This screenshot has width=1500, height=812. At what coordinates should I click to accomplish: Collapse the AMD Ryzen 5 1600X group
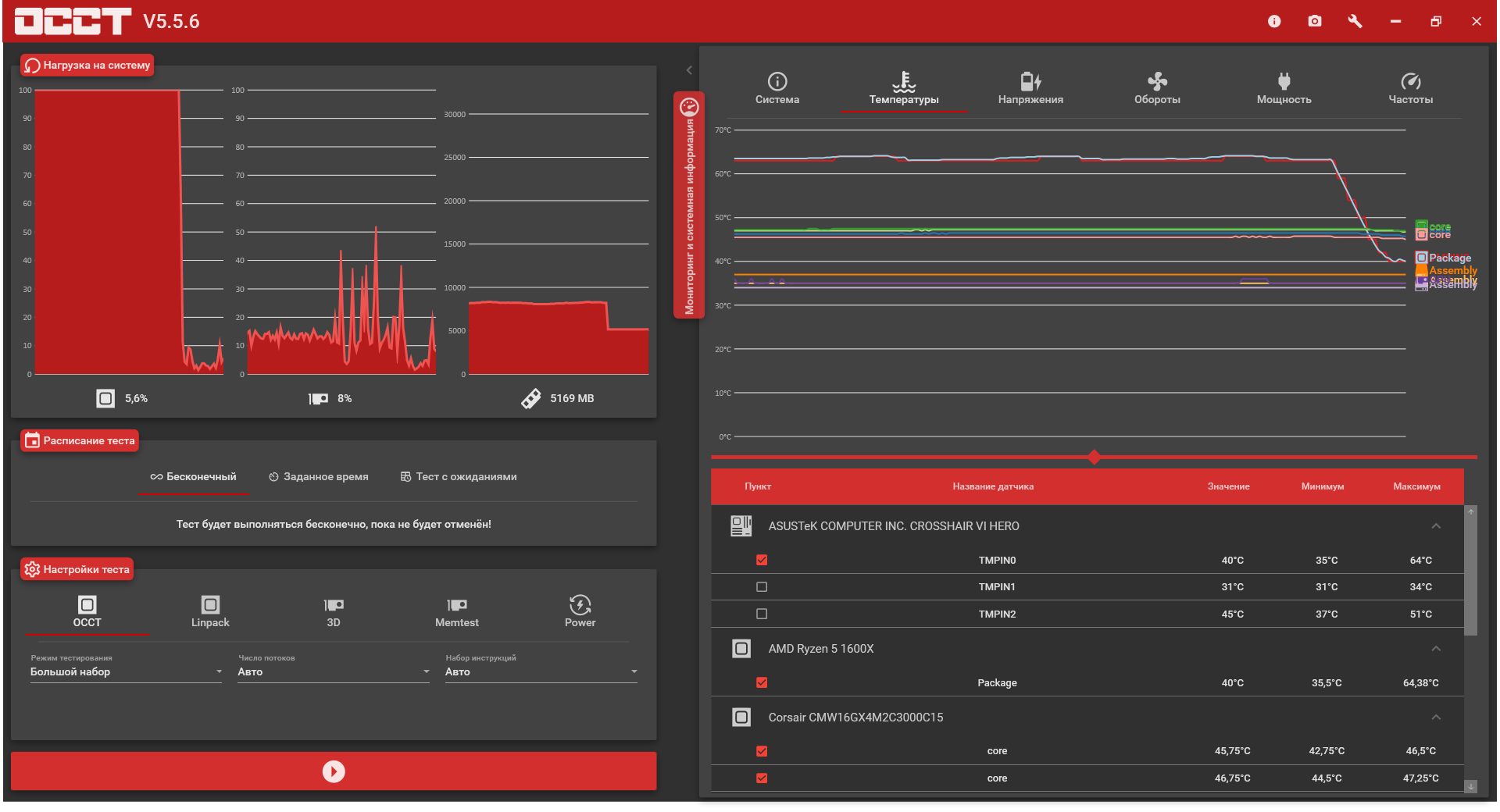click(1436, 649)
